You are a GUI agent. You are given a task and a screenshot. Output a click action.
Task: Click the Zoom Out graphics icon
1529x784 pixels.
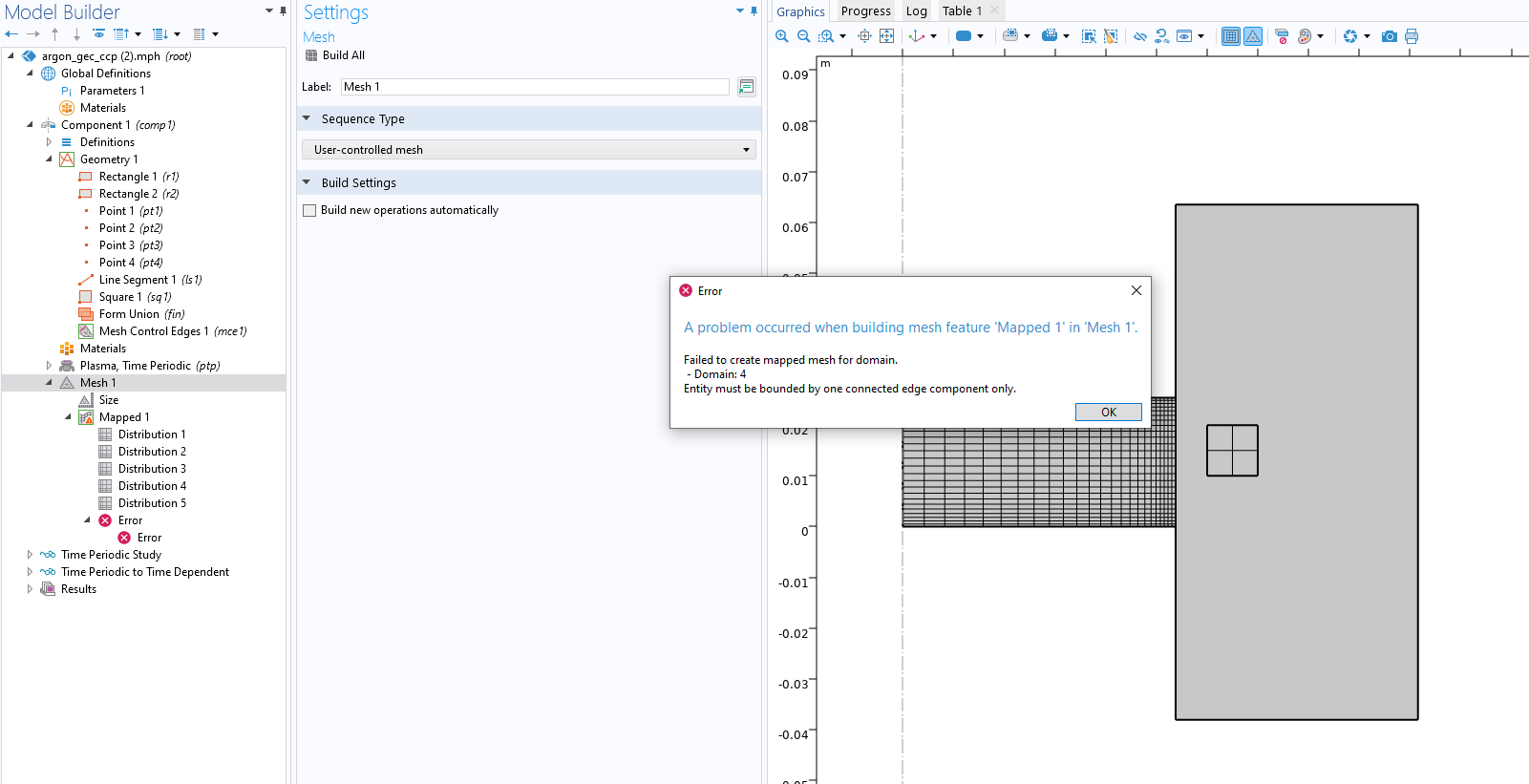coord(803,36)
